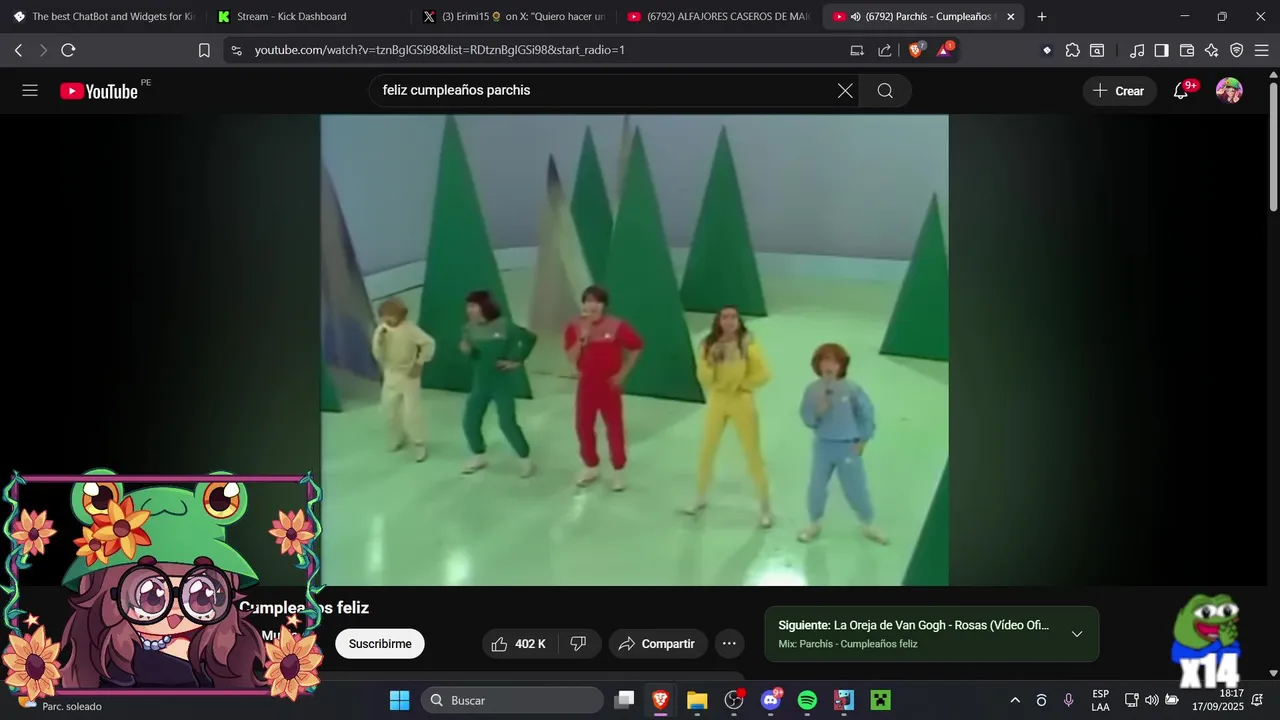Open File Explorer from taskbar
Screen dimensions: 1280x720
pos(697,700)
